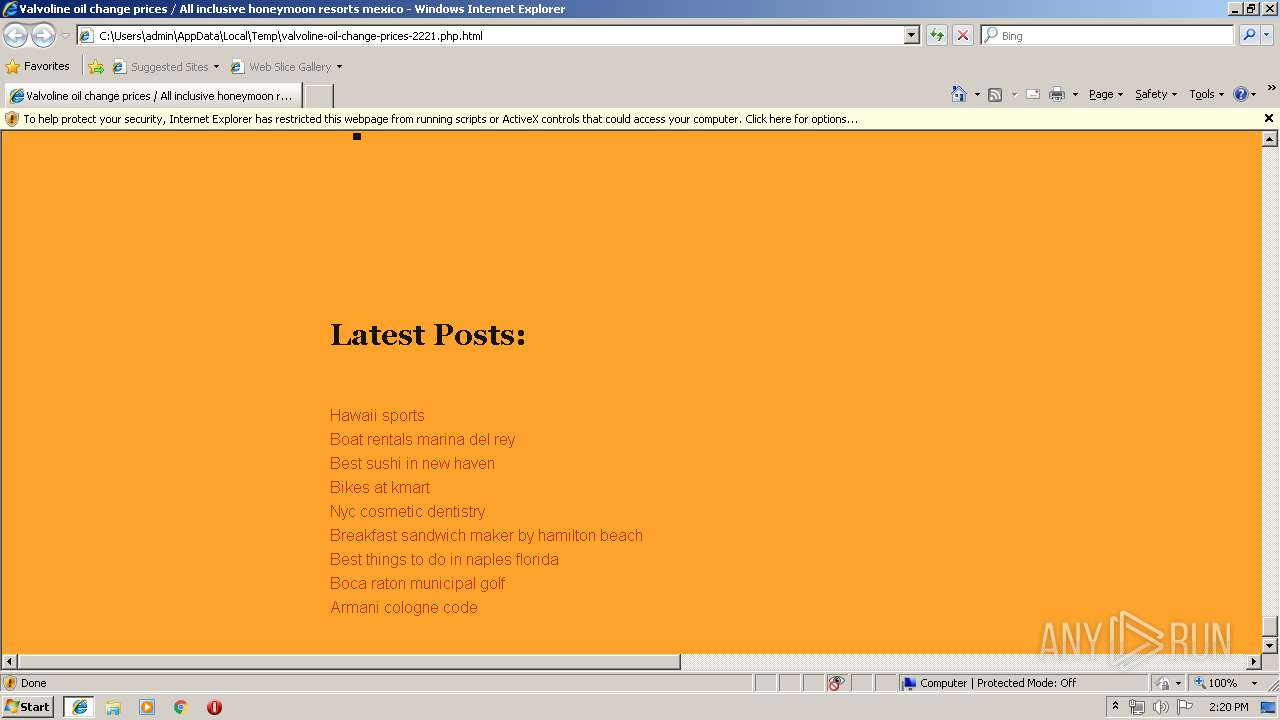Open the Nyc cosmetic dentistry link
This screenshot has height=720, width=1280.
pos(407,511)
